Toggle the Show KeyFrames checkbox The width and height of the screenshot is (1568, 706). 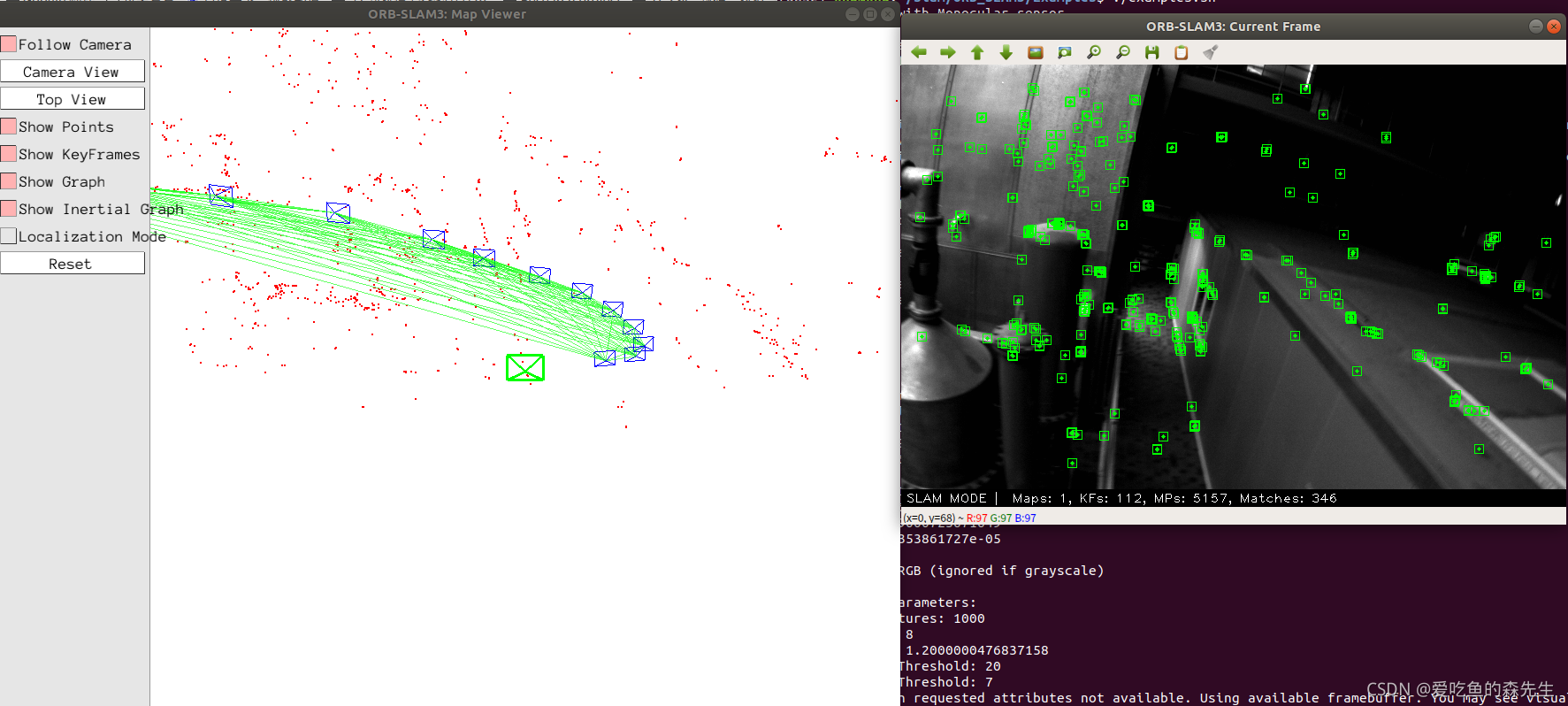click(x=9, y=154)
